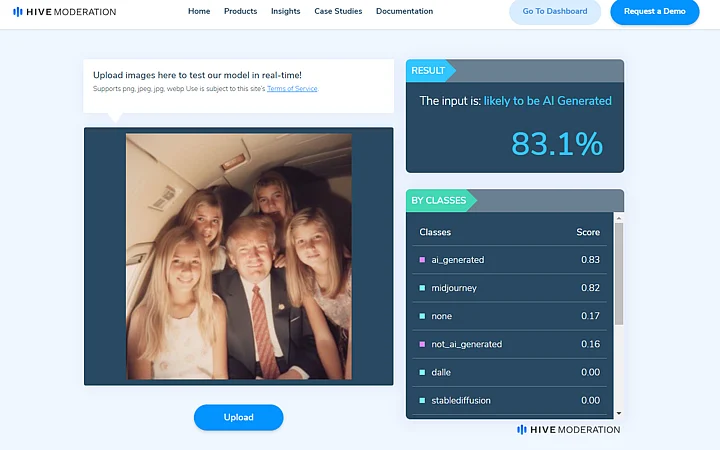
Task: Click the Go To Dashboard button
Action: click(555, 12)
